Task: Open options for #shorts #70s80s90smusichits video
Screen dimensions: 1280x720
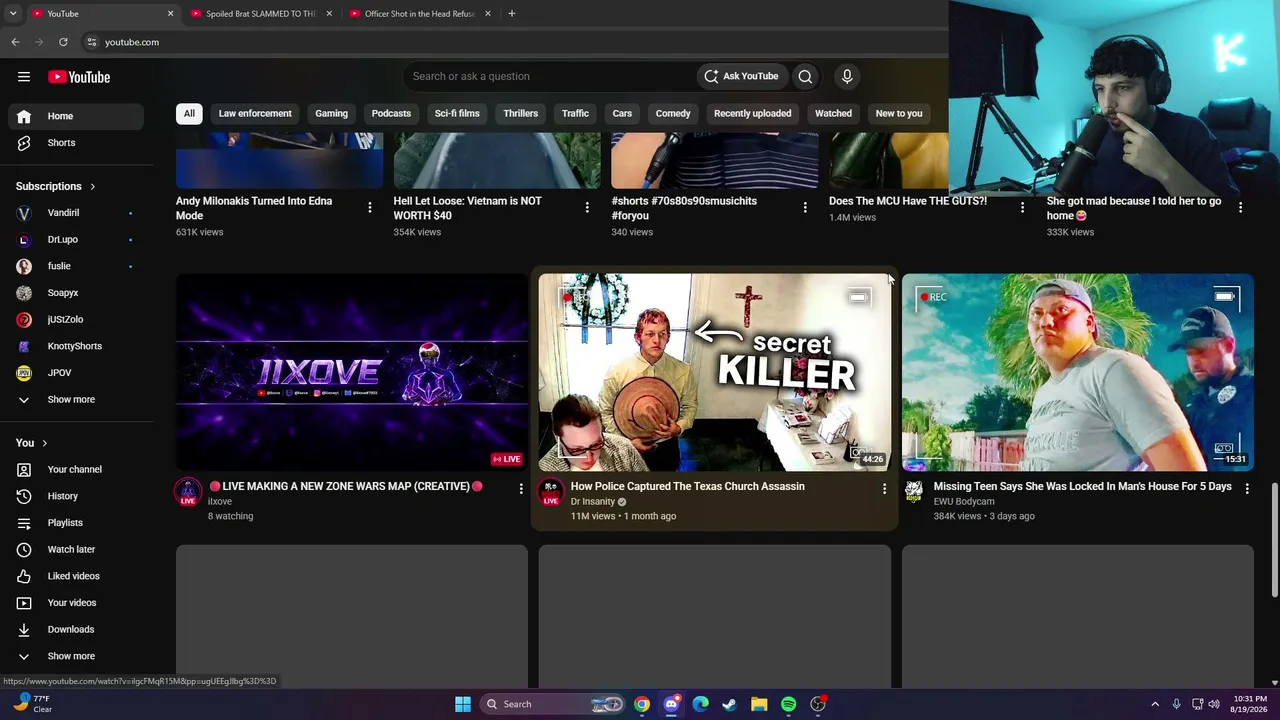Action: click(x=805, y=207)
